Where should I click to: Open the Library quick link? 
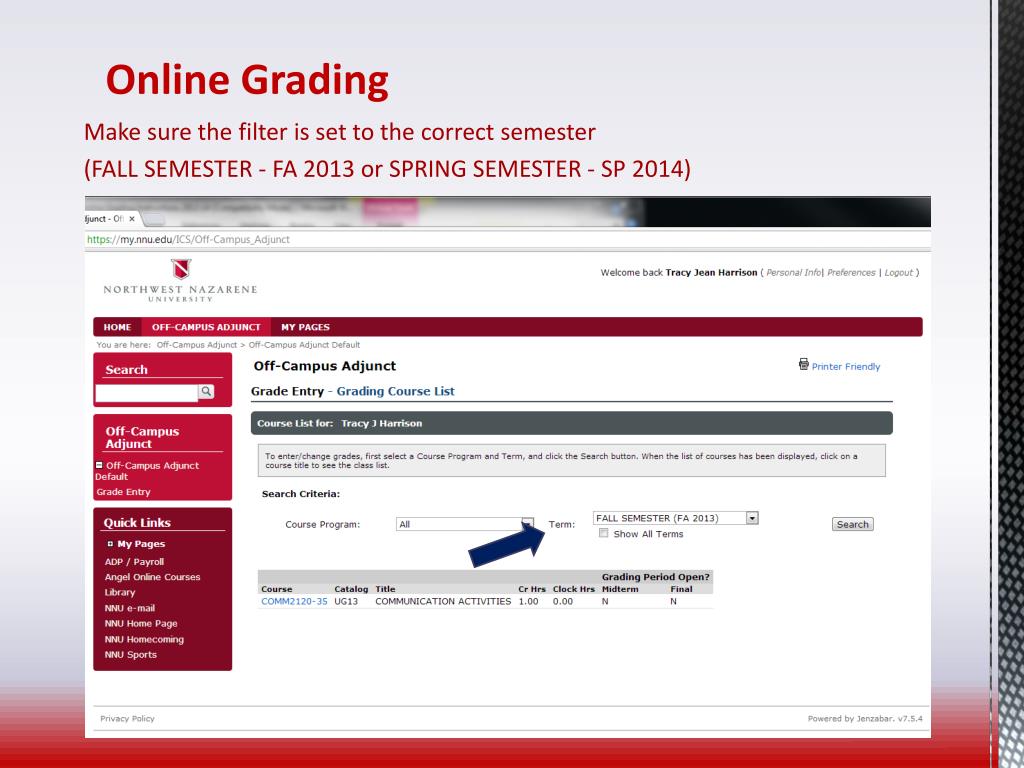pos(120,592)
